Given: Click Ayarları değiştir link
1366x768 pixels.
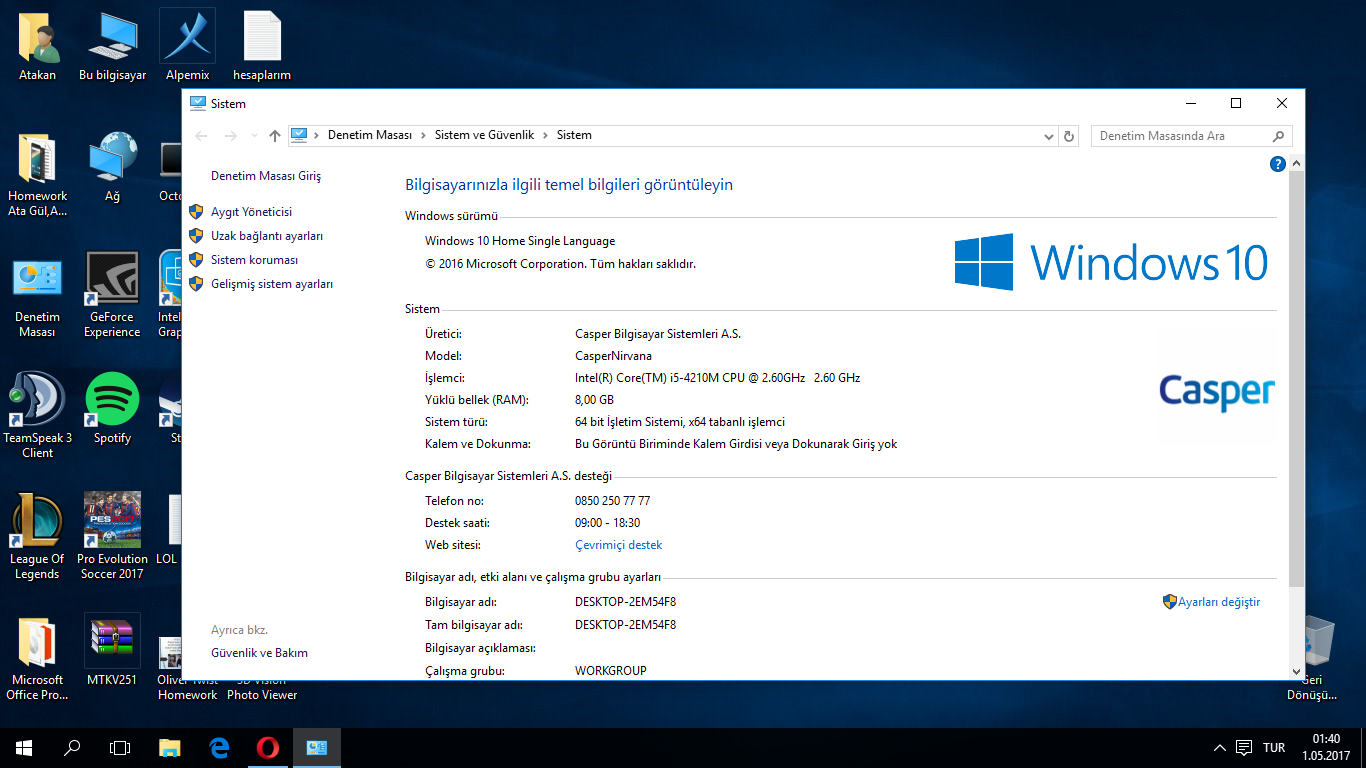Looking at the screenshot, I should 1218,602.
